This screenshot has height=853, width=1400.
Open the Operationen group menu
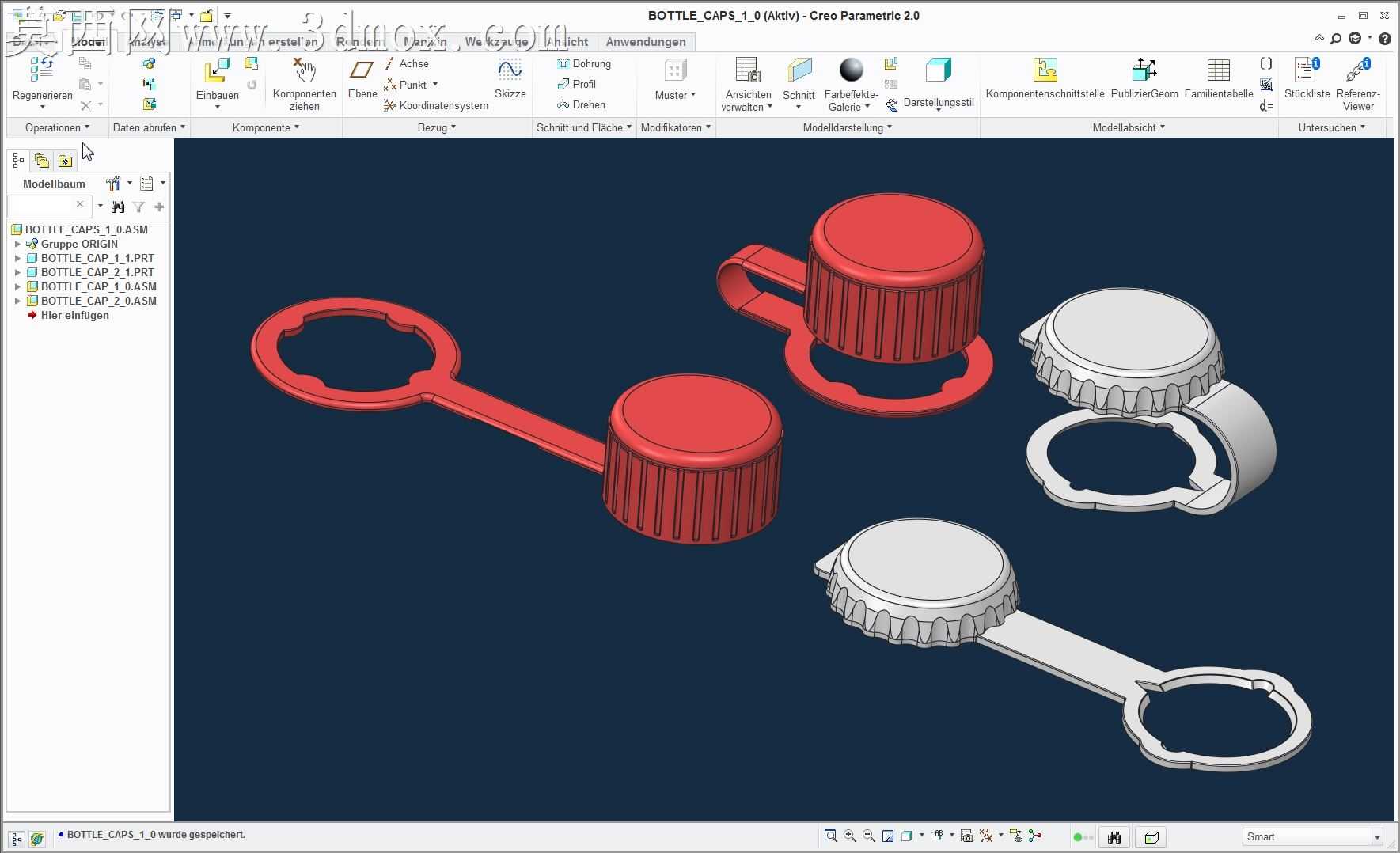pyautogui.click(x=57, y=127)
